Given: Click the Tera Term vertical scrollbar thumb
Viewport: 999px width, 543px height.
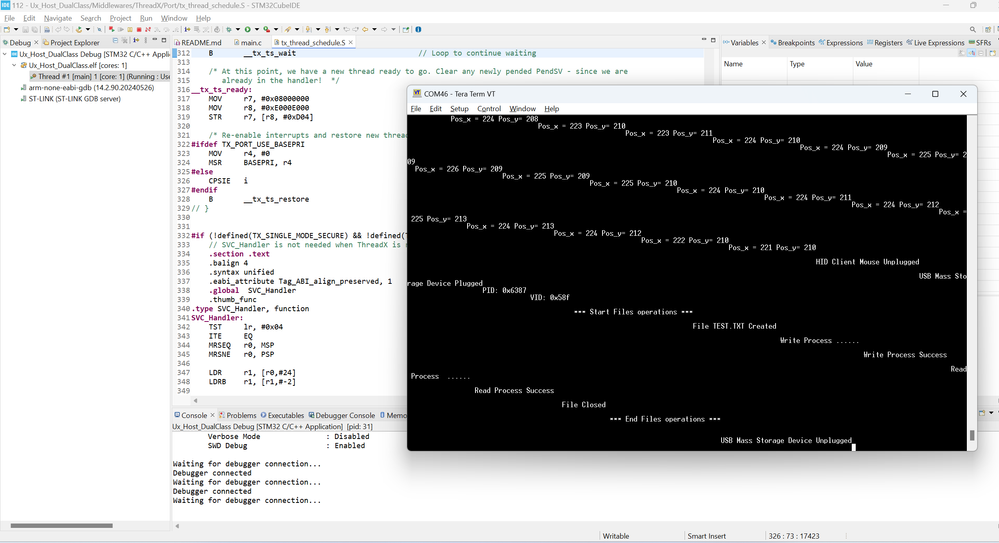Looking at the screenshot, I should pyautogui.click(x=971, y=436).
